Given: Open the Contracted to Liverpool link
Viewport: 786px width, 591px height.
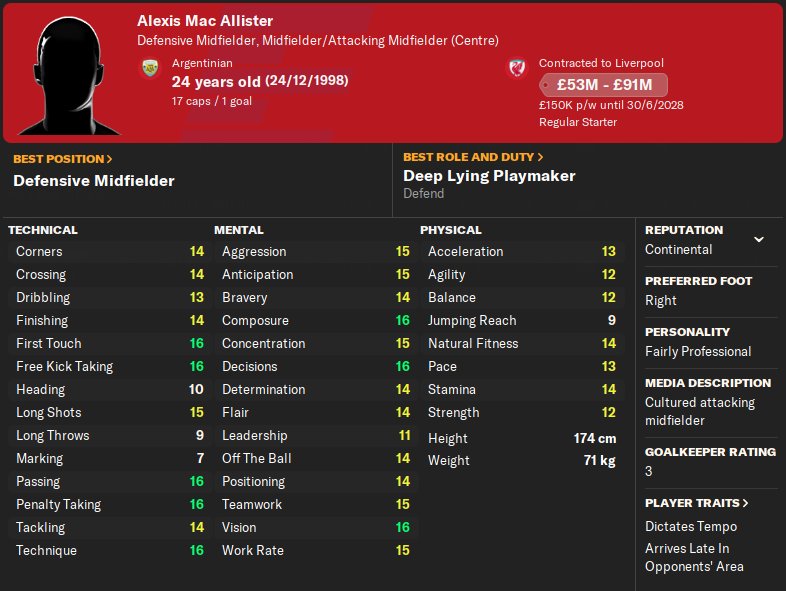Looking at the screenshot, I should point(601,63).
